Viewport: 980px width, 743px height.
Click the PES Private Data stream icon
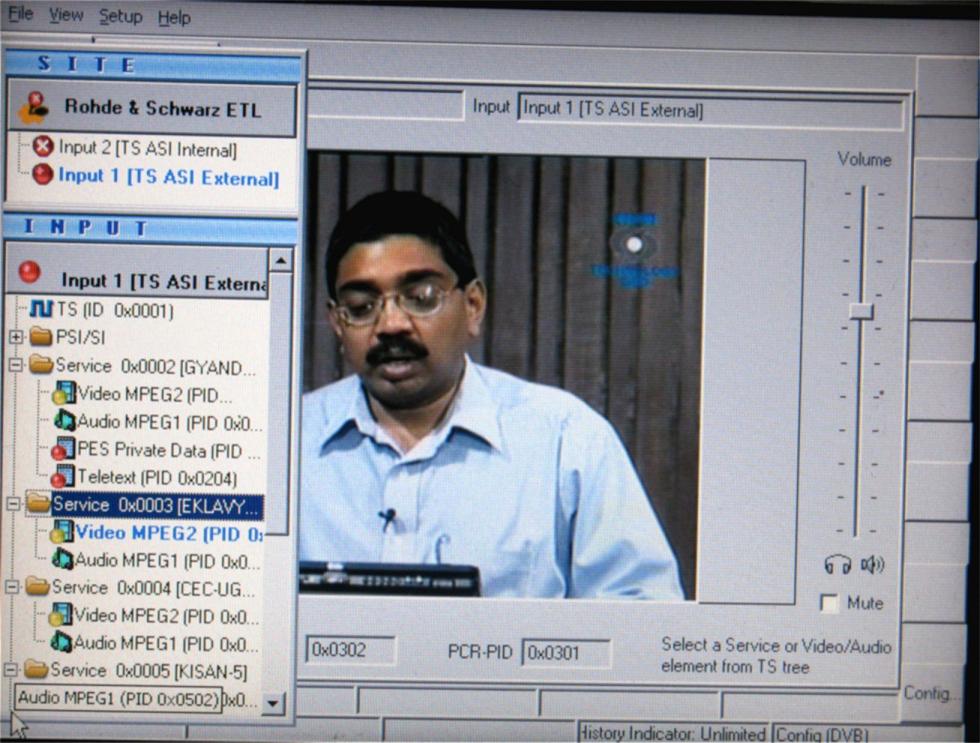point(64,449)
